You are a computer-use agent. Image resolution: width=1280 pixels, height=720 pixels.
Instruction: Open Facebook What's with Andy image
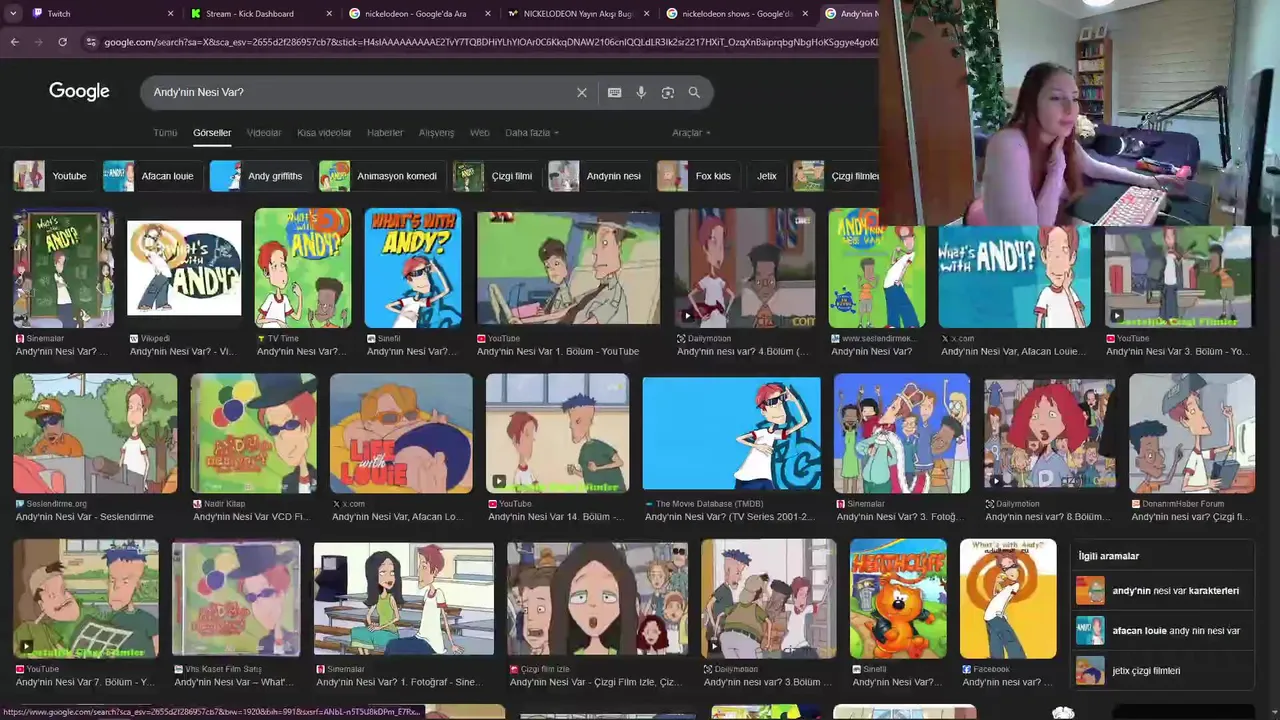[1008, 598]
